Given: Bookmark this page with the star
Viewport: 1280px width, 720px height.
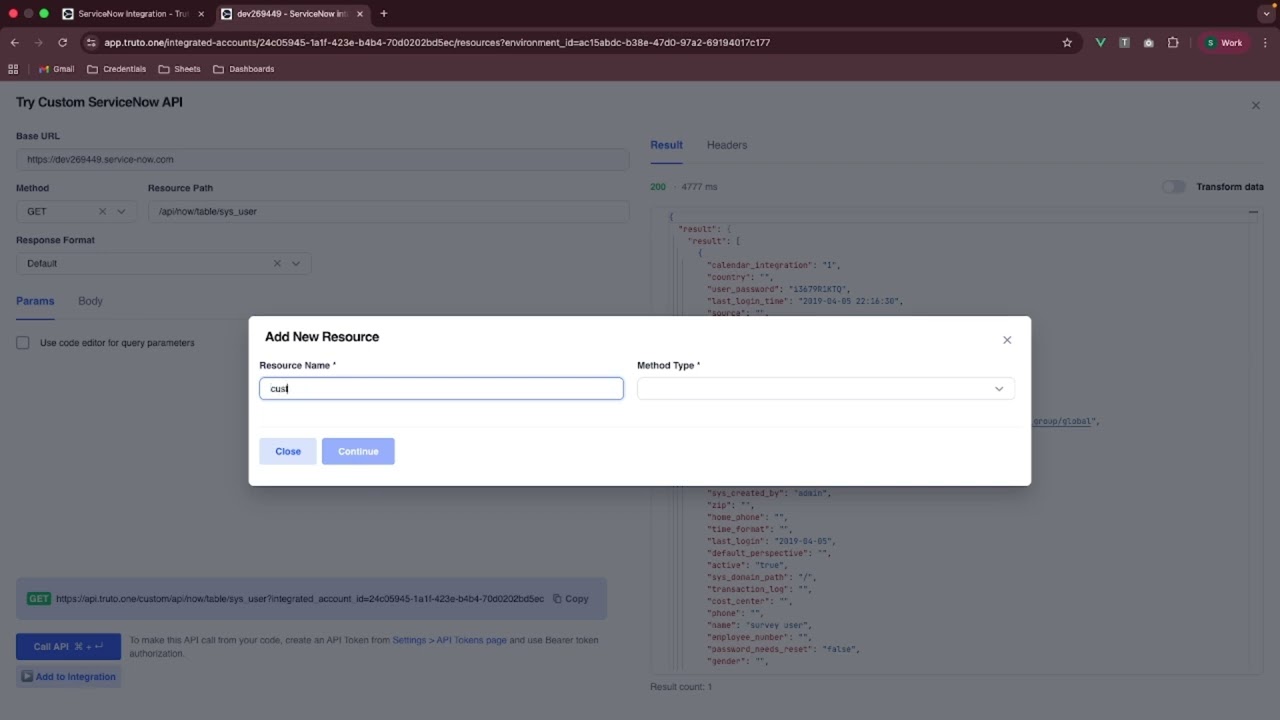Looking at the screenshot, I should [x=1067, y=43].
